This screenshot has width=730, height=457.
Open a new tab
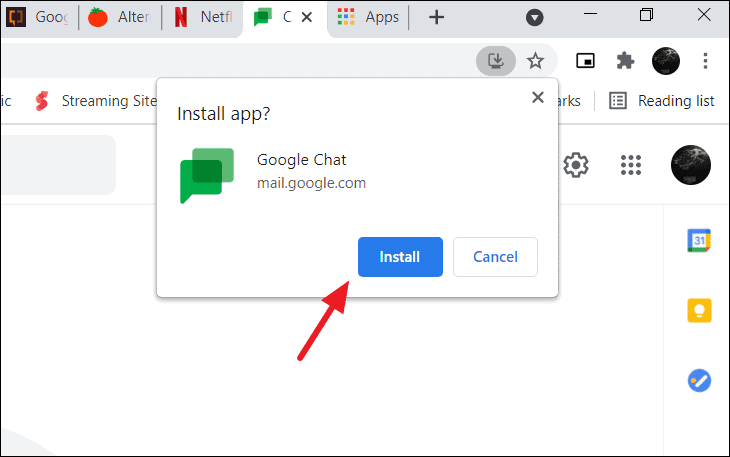coord(436,17)
